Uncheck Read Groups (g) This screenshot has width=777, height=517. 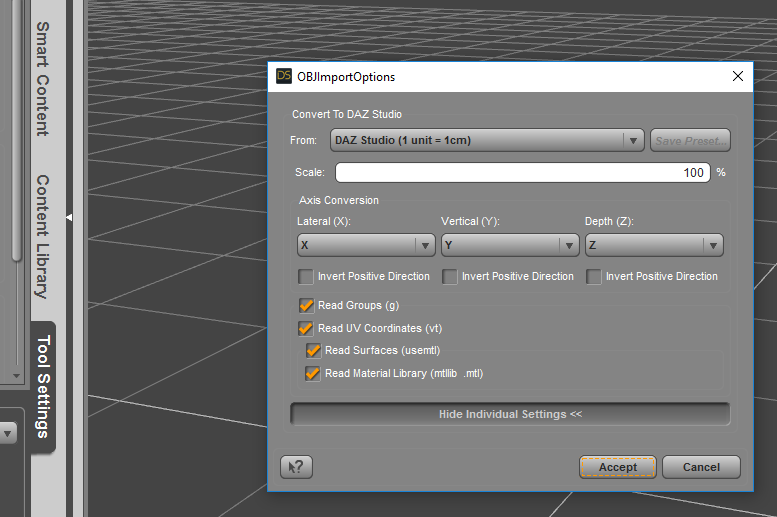(x=306, y=305)
